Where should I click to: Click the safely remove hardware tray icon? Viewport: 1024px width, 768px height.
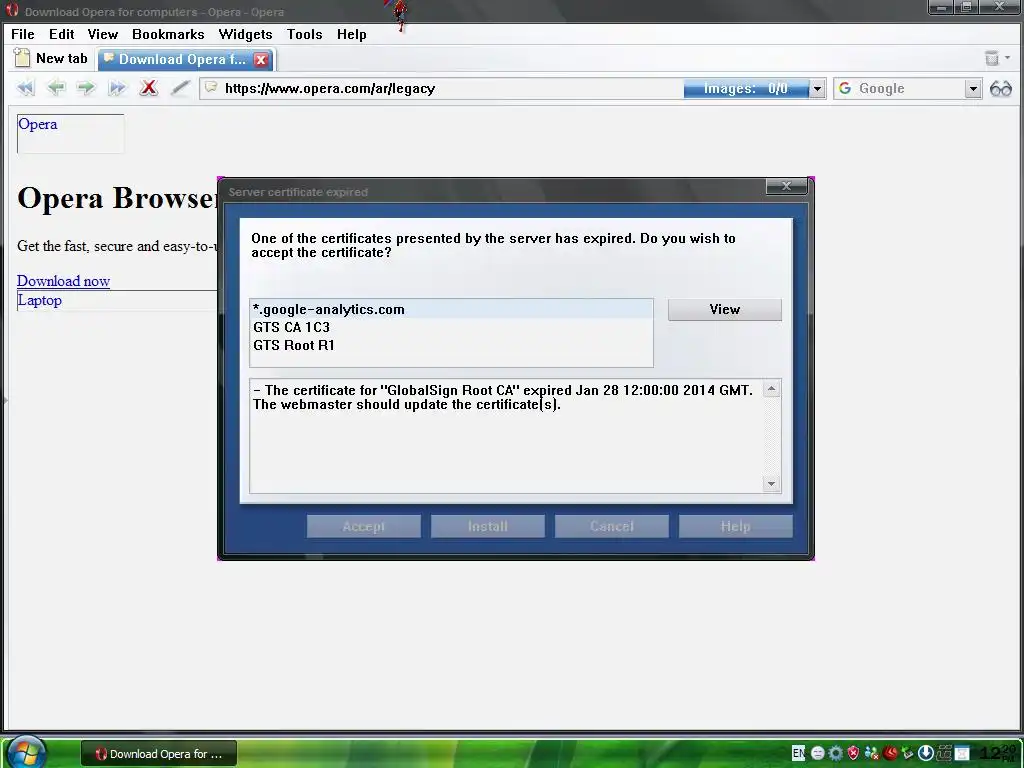[907, 752]
